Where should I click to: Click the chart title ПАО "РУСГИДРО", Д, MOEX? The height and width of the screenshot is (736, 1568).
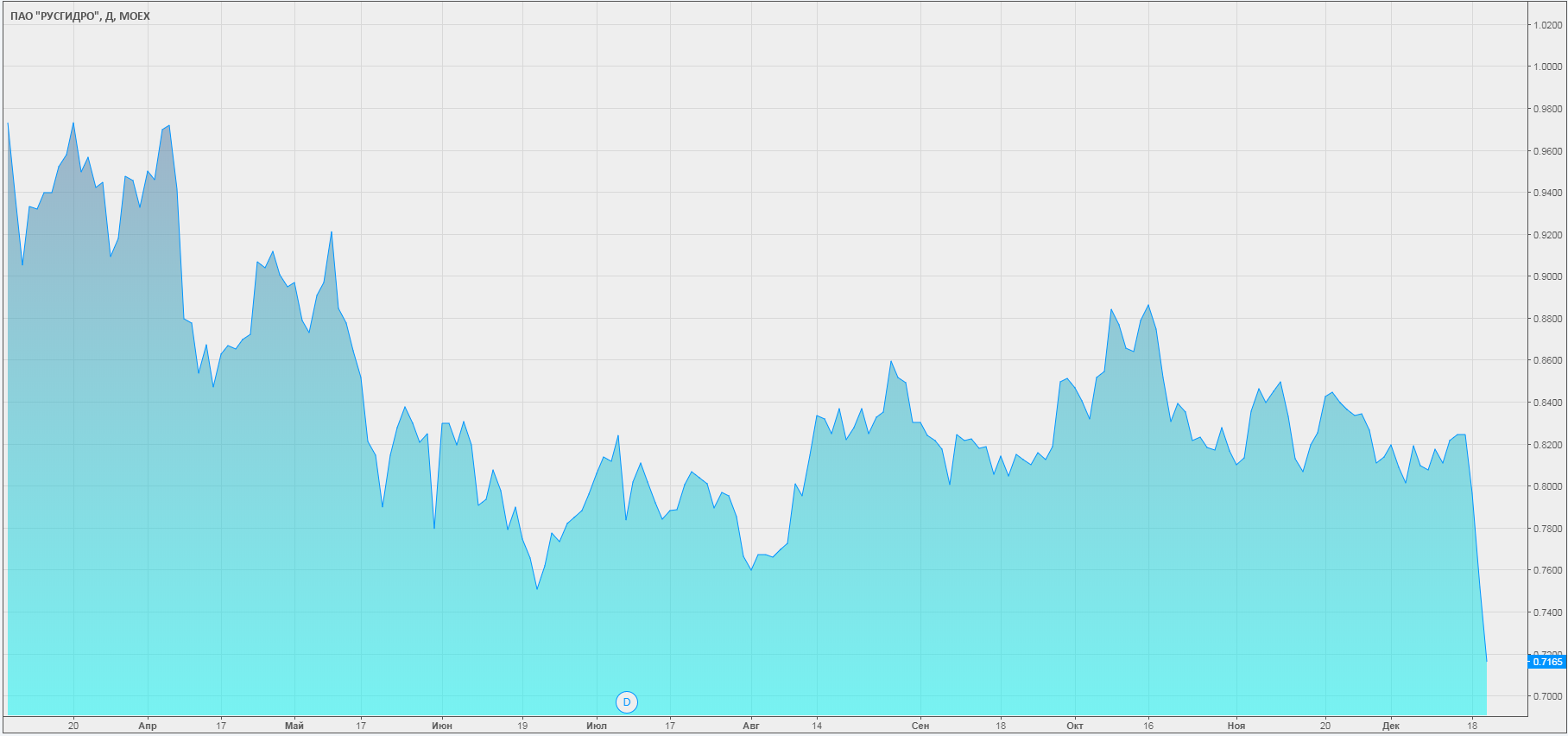click(x=80, y=16)
